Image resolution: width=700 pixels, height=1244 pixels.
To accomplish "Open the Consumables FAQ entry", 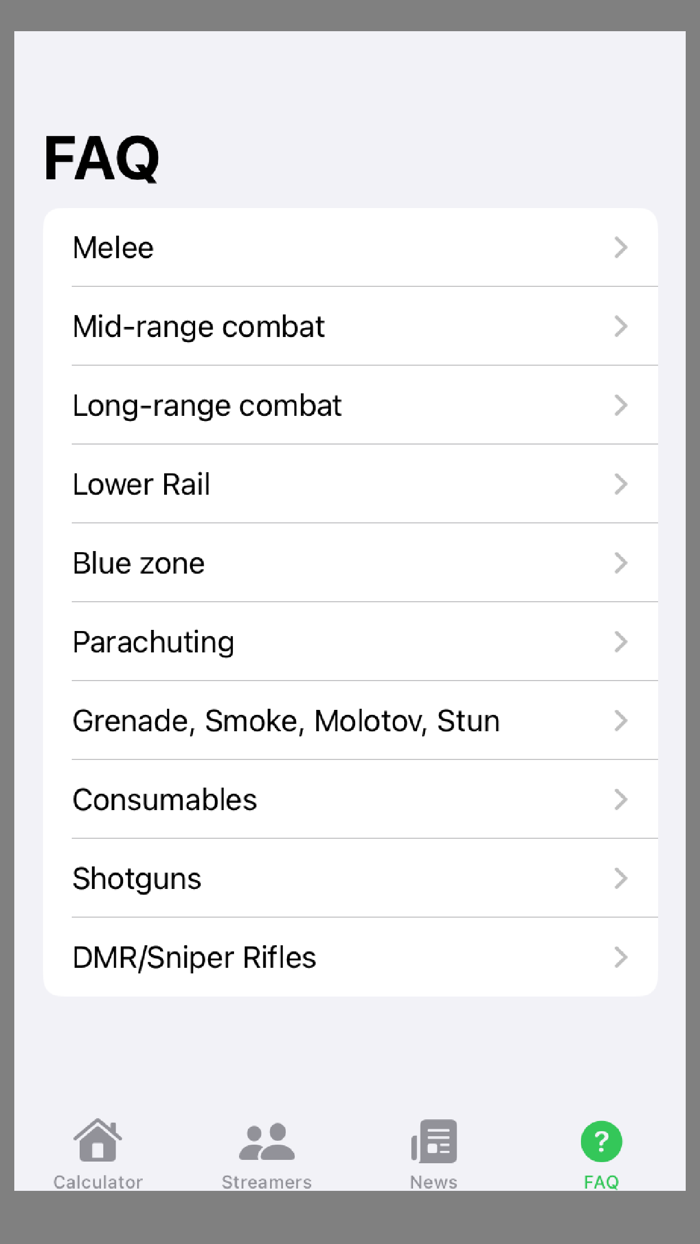I will [x=350, y=799].
